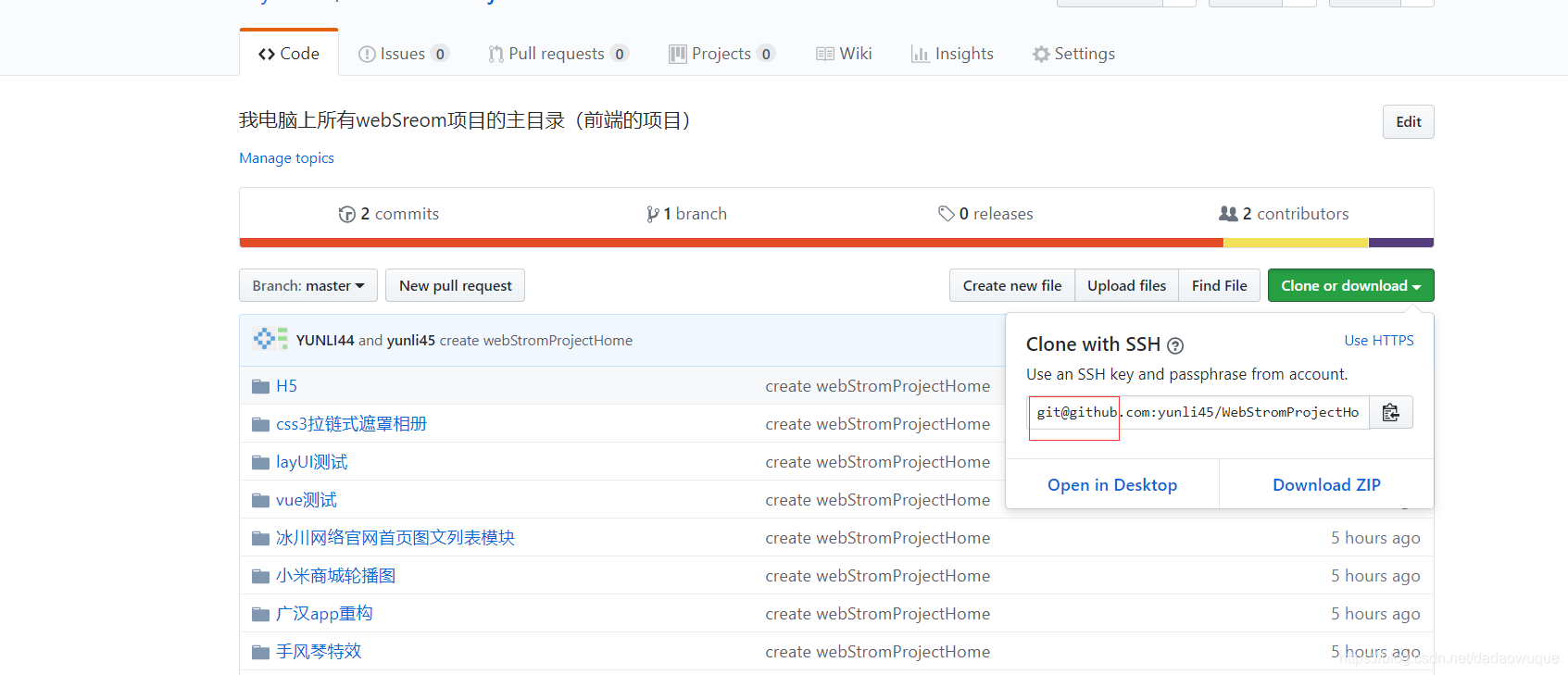
Task: Click the css3拉链式遮罩相册 folder icon
Action: pos(260,424)
